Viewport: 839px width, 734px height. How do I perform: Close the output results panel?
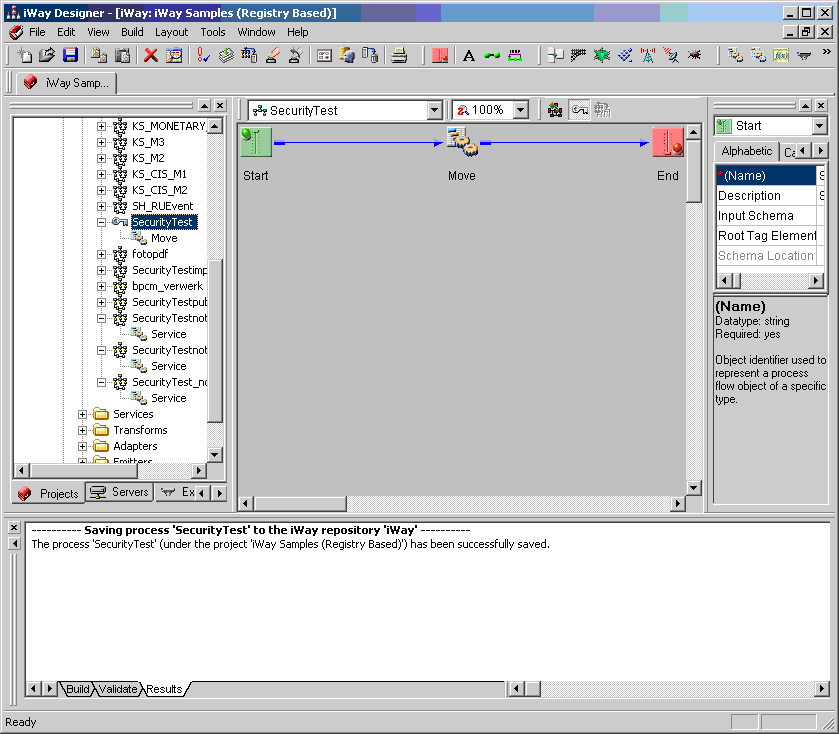click(14, 527)
